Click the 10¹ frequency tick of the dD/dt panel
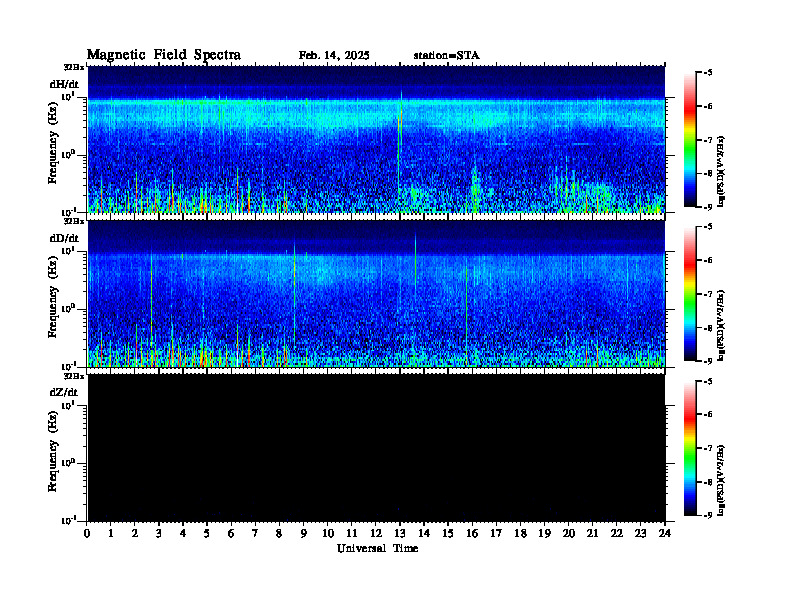This screenshot has height=612, width=792. pyautogui.click(x=69, y=251)
